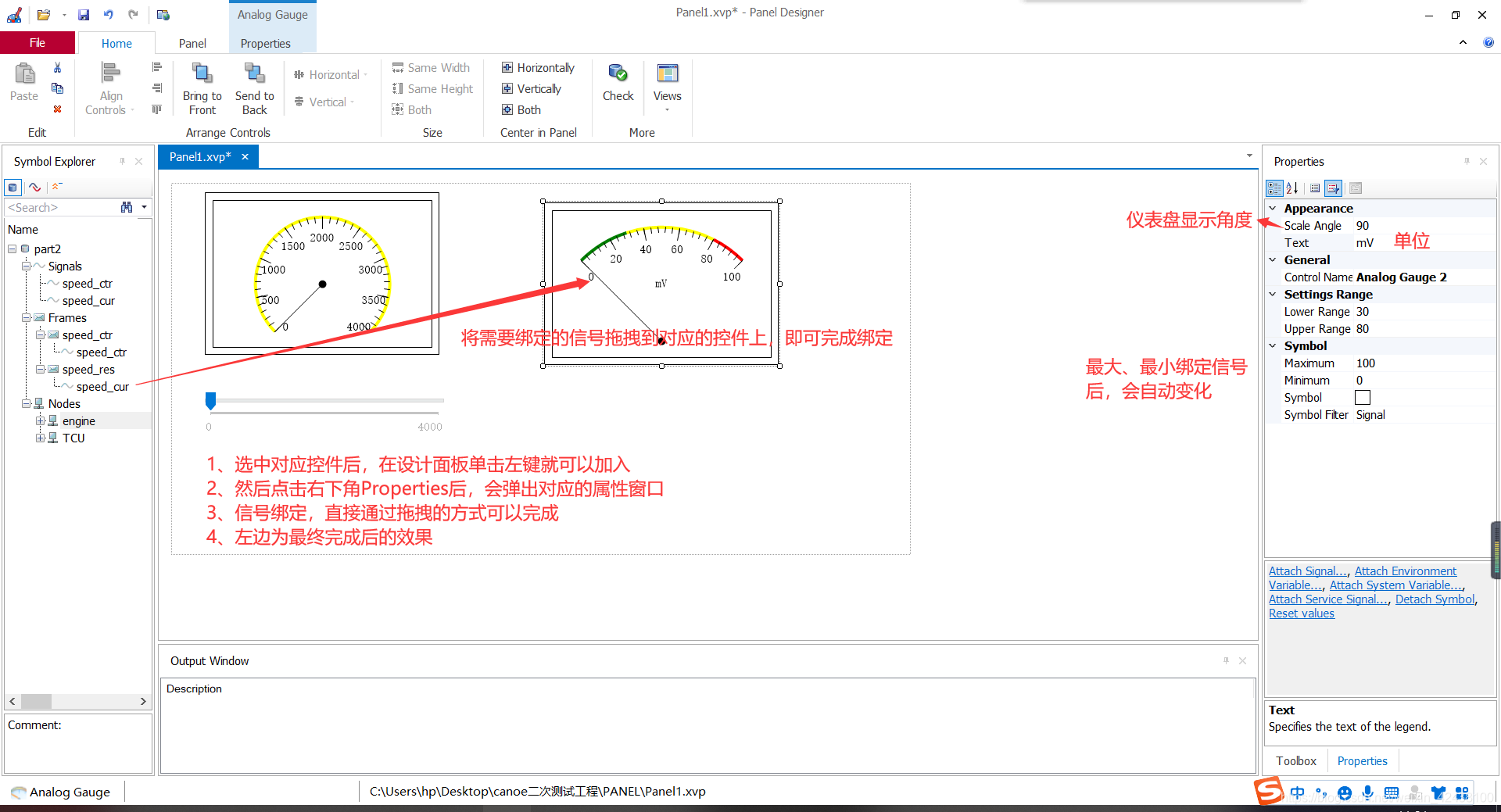The height and width of the screenshot is (812, 1501).
Task: Switch to Properties tab at the bottom
Action: point(1362,761)
